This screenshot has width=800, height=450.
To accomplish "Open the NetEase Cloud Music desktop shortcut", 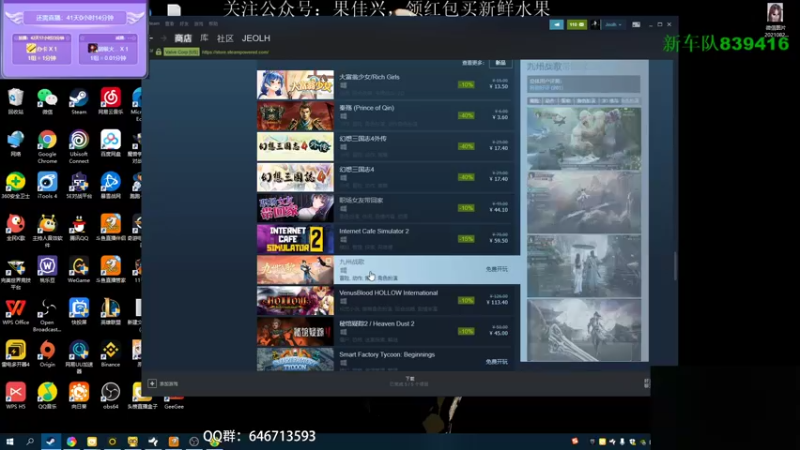I will [110, 101].
